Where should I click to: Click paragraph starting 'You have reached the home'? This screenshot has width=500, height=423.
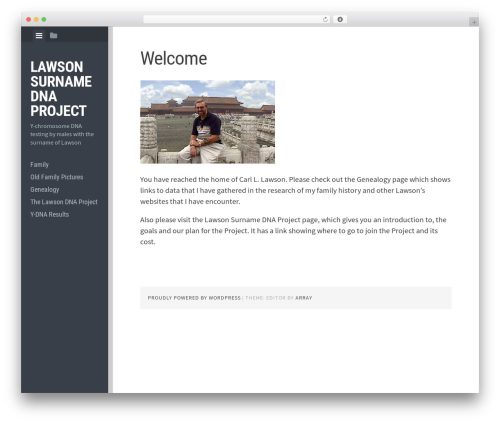click(x=295, y=190)
